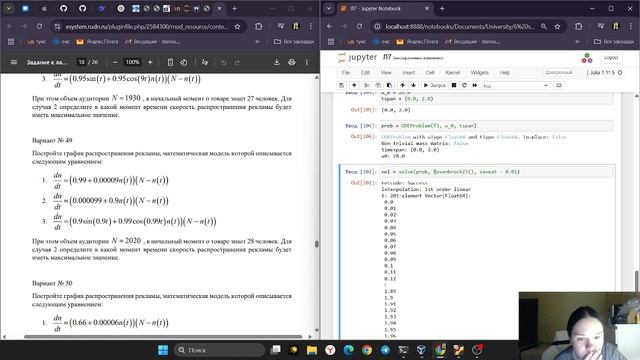Screen dimensions: 640x360
Task: Save the Jupyter notebook checkpoint
Action: pos(342,85)
